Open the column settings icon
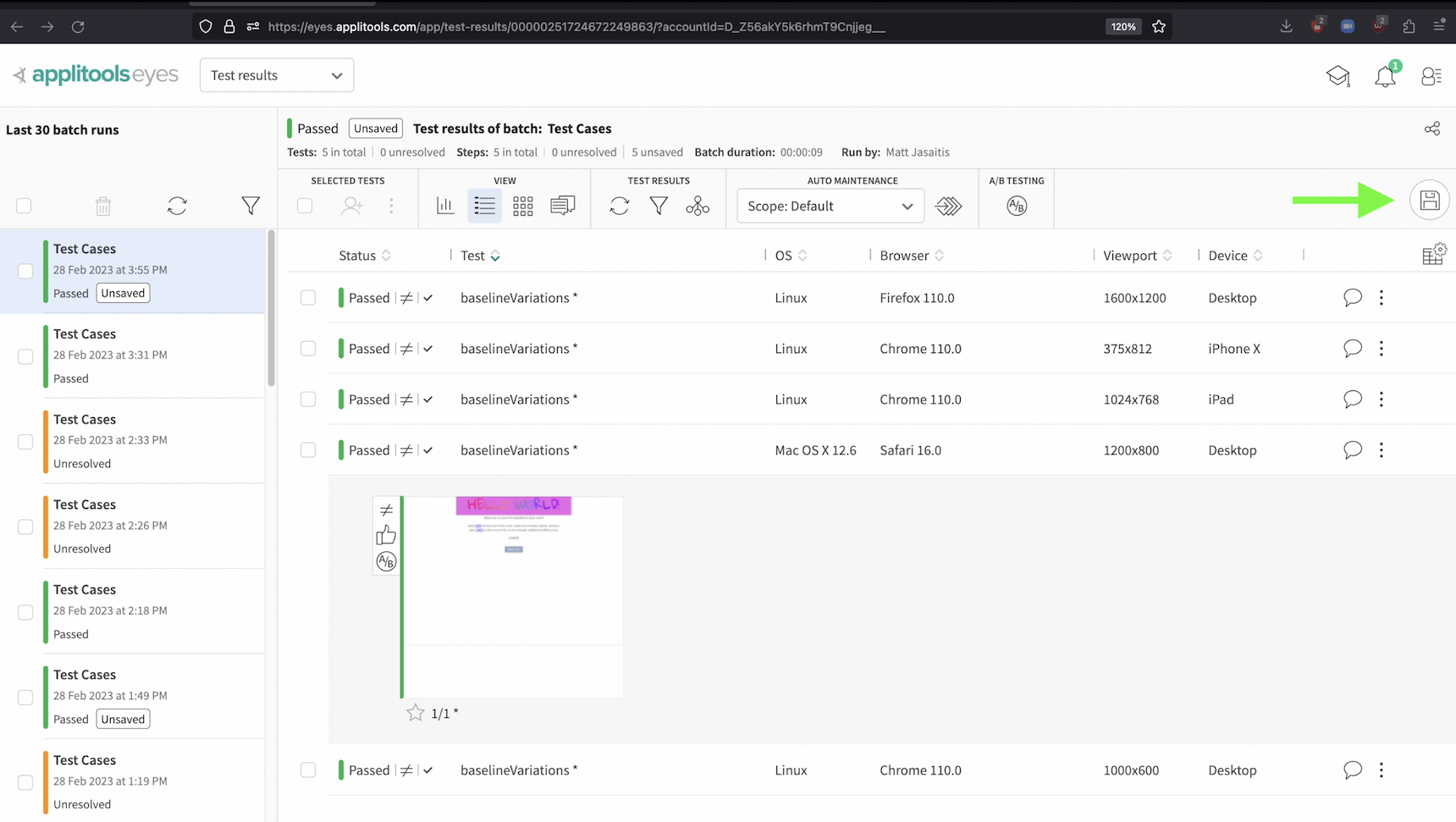The width and height of the screenshot is (1456, 822). 1434,254
